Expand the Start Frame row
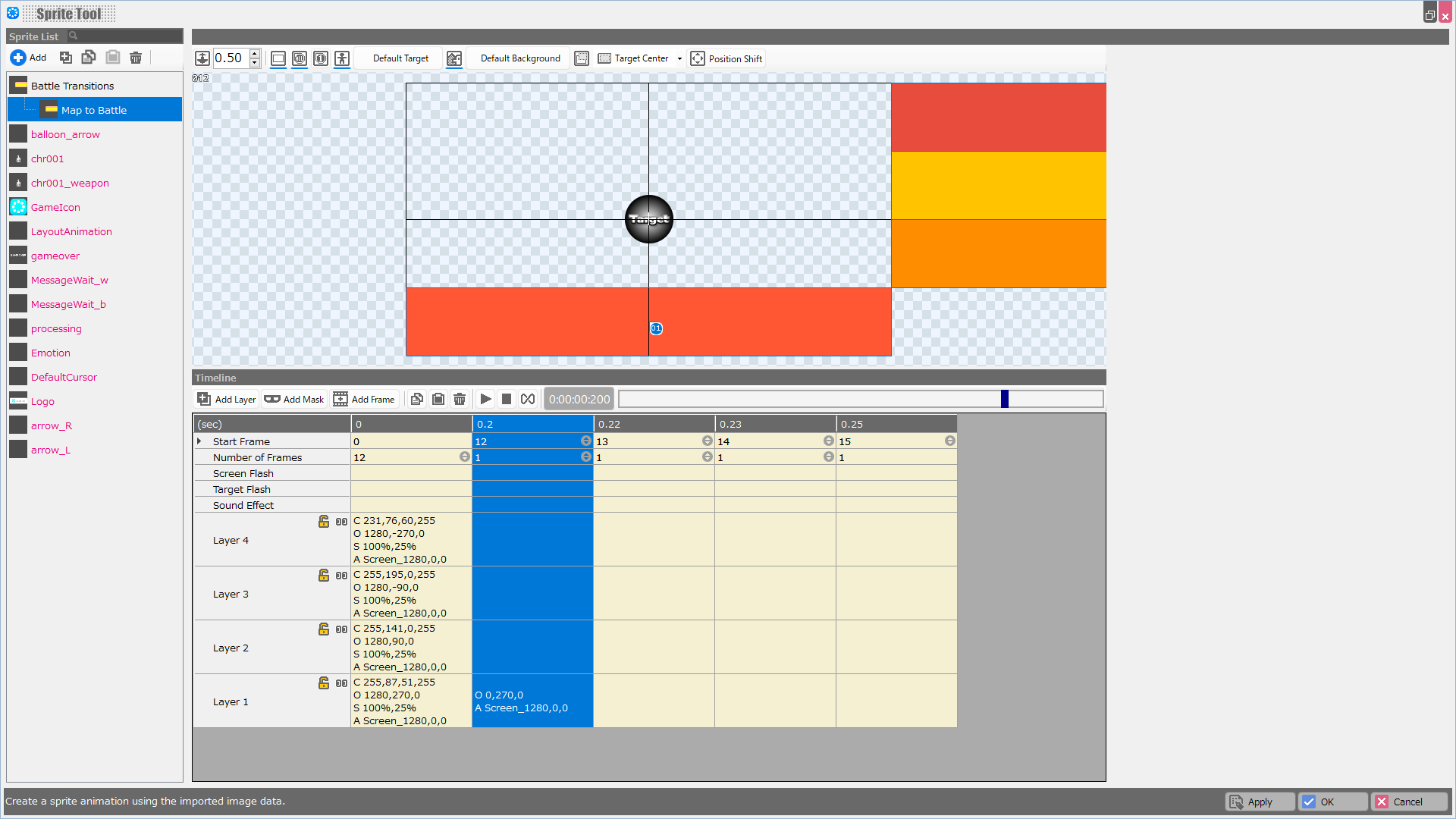The width and height of the screenshot is (1456, 819). pyautogui.click(x=199, y=441)
